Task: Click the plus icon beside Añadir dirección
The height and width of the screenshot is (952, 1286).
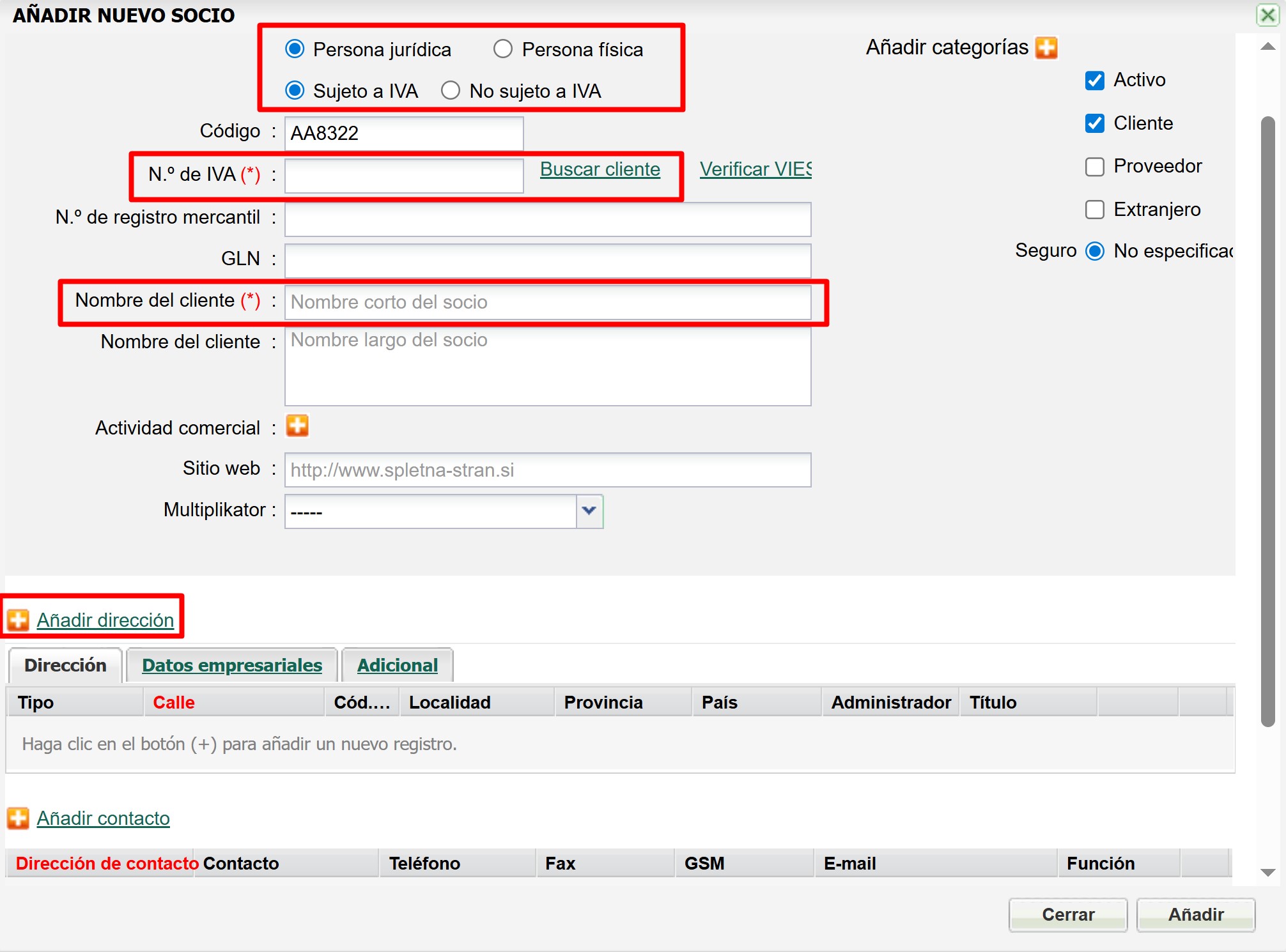Action: (18, 620)
